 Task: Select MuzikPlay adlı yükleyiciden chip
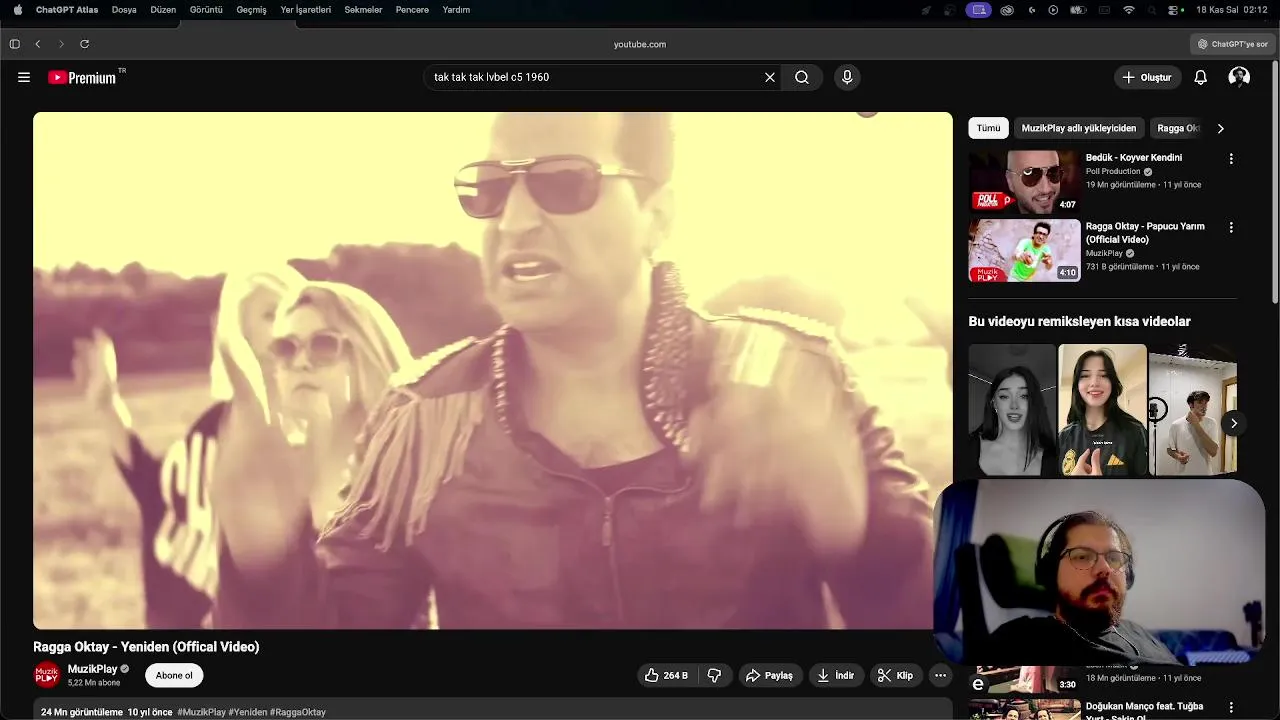click(x=1078, y=128)
